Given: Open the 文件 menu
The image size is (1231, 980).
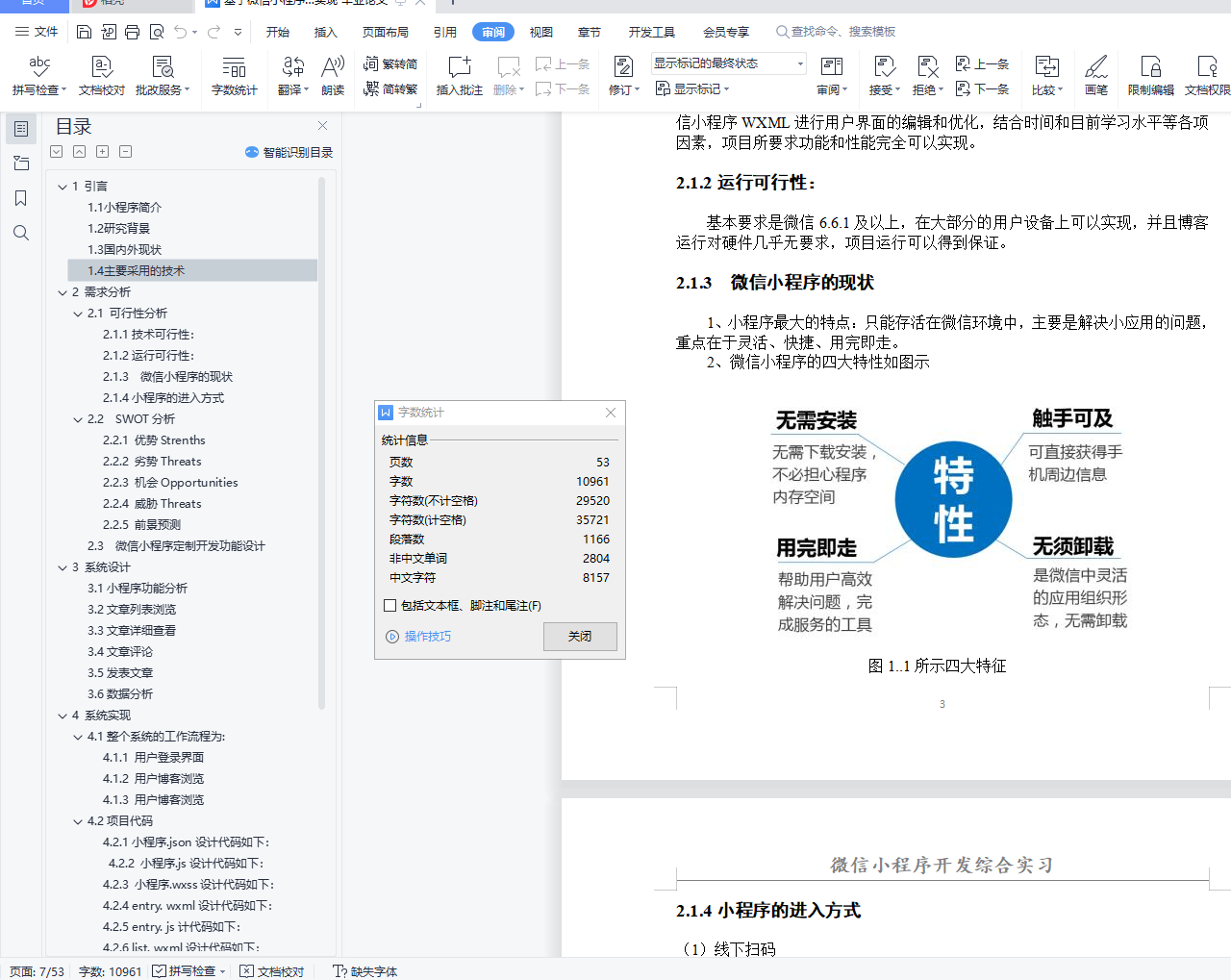Looking at the screenshot, I should coord(37,32).
